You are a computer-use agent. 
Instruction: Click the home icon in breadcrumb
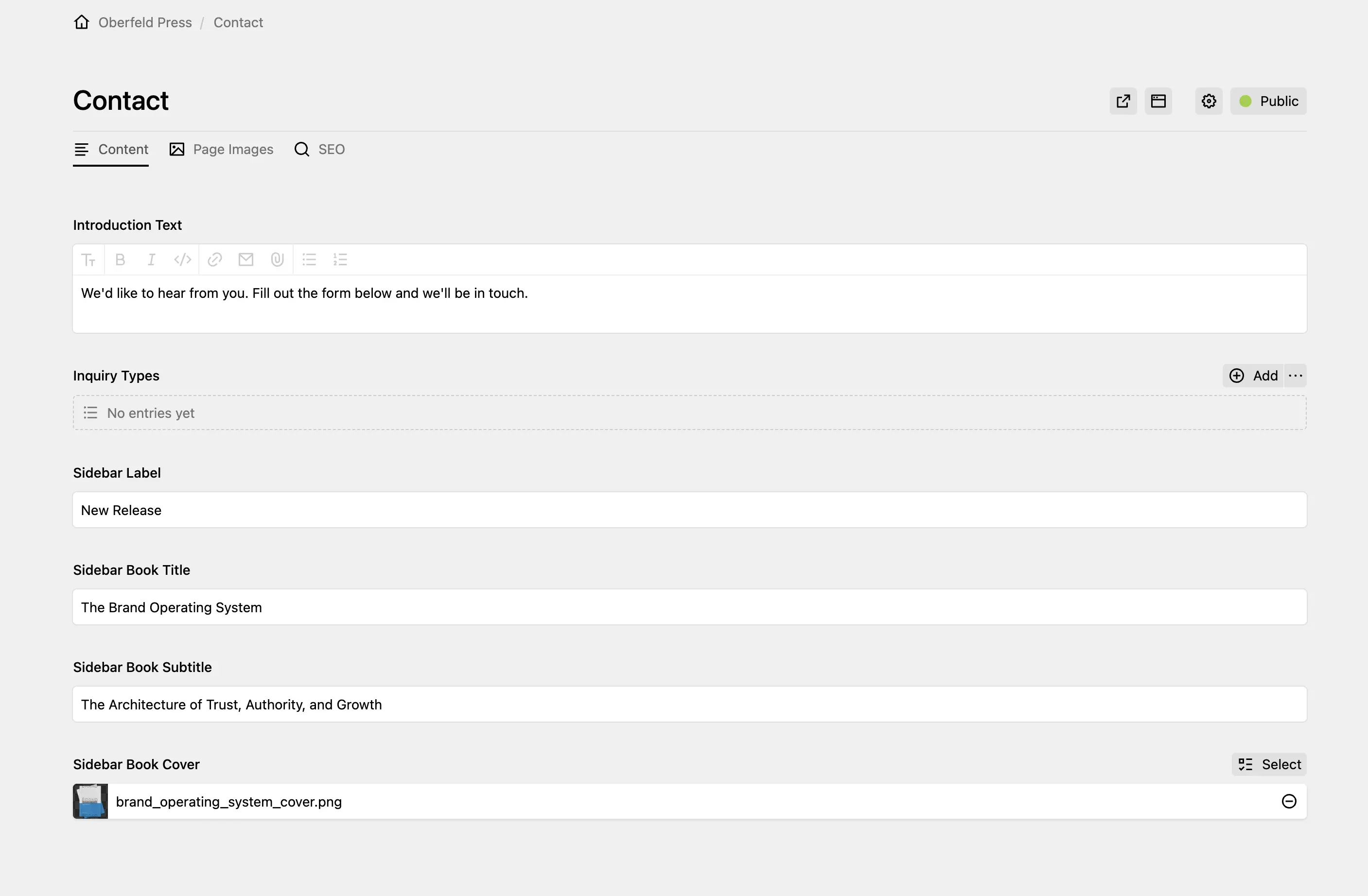[82, 22]
